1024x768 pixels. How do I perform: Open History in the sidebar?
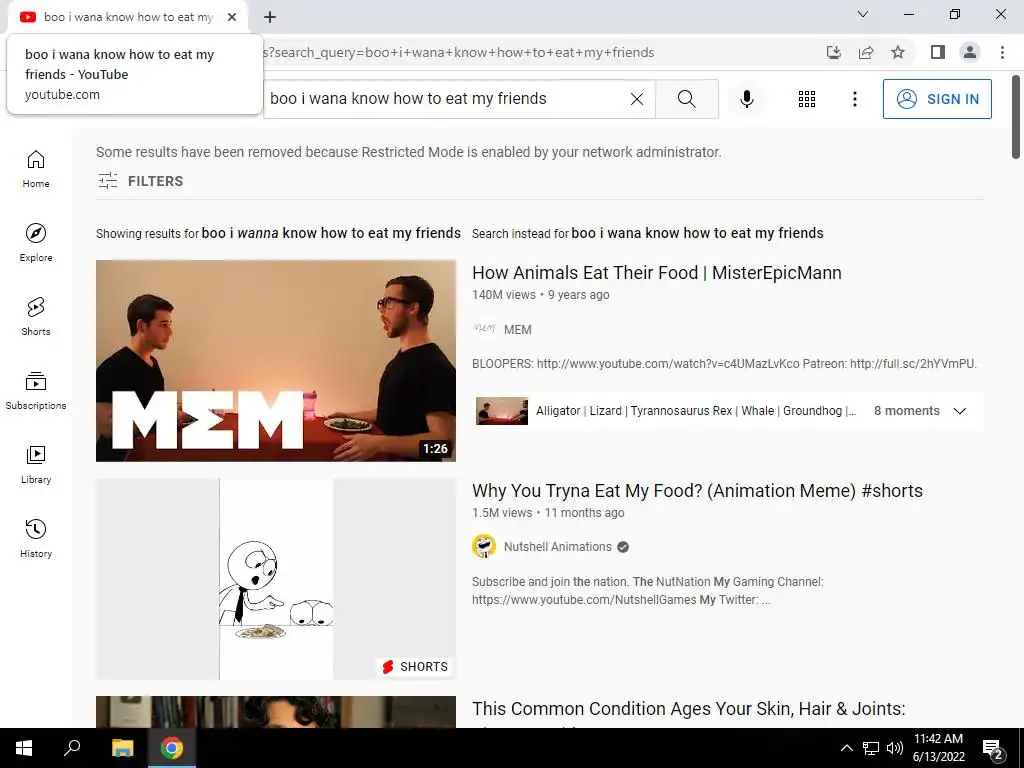point(36,538)
